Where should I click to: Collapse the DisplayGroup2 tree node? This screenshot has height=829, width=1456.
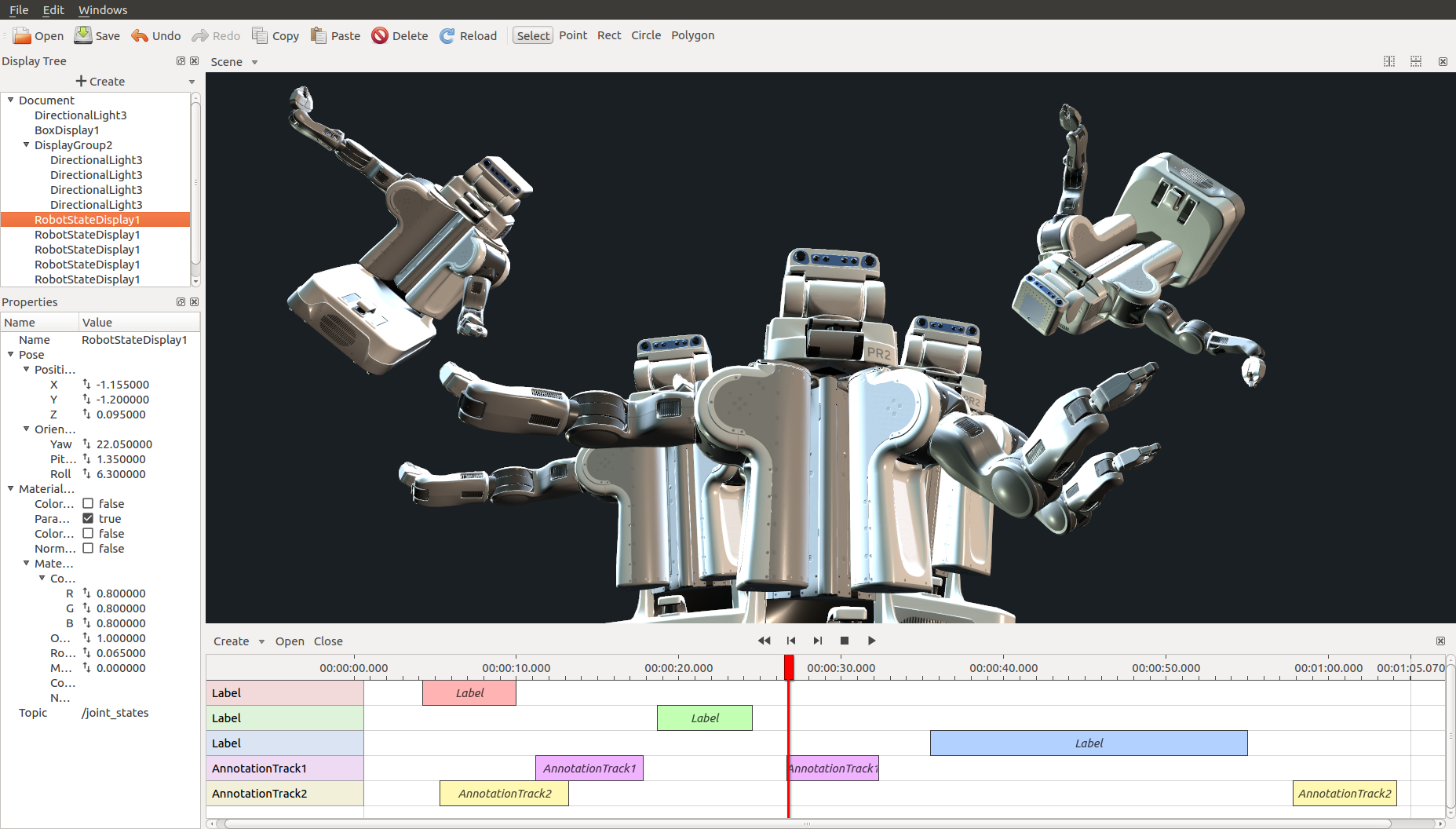[x=27, y=145]
